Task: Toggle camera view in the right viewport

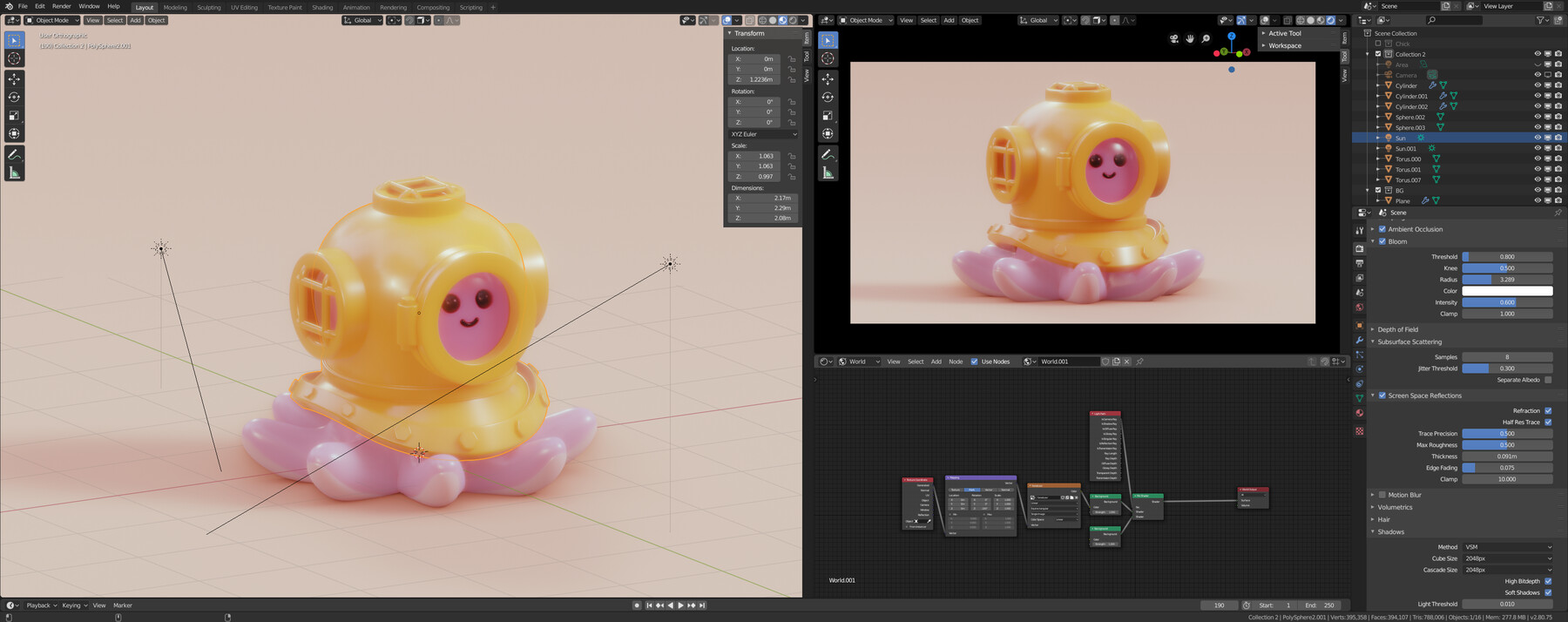Action: 1174,39
